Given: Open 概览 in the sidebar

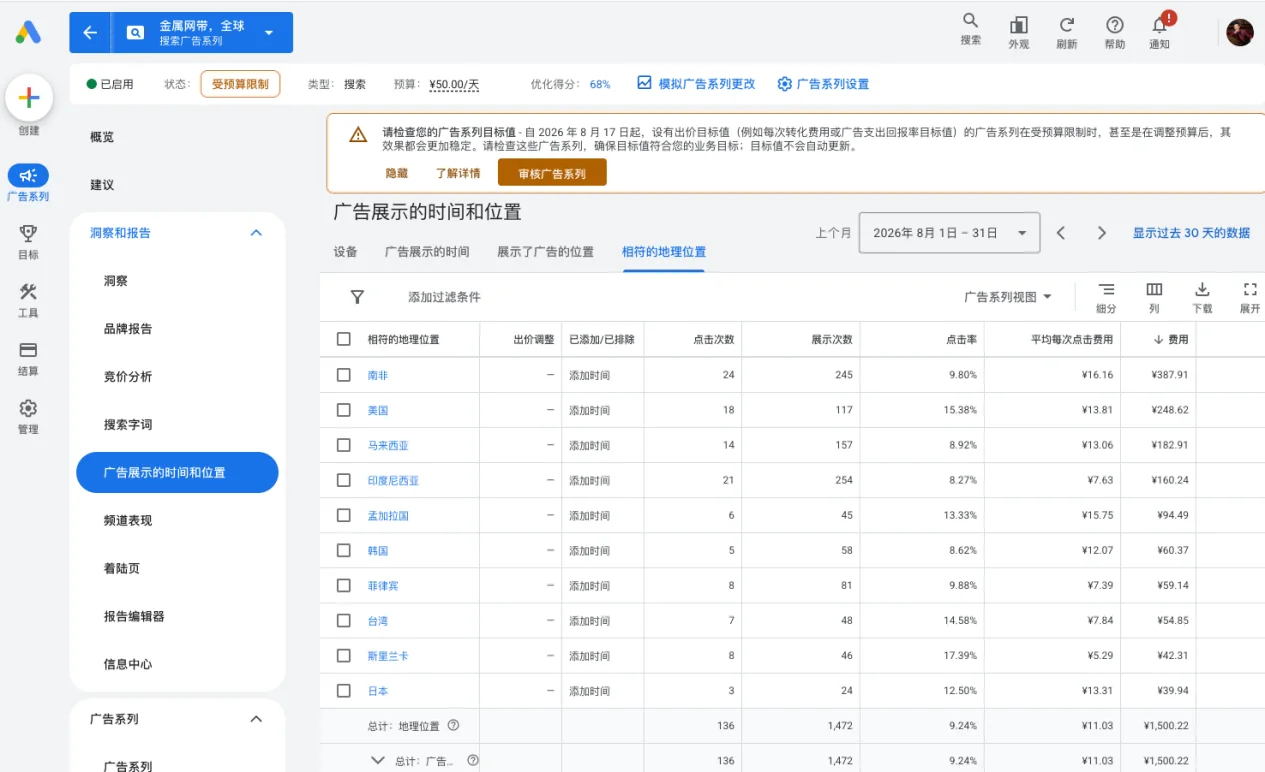Looking at the screenshot, I should point(102,137).
